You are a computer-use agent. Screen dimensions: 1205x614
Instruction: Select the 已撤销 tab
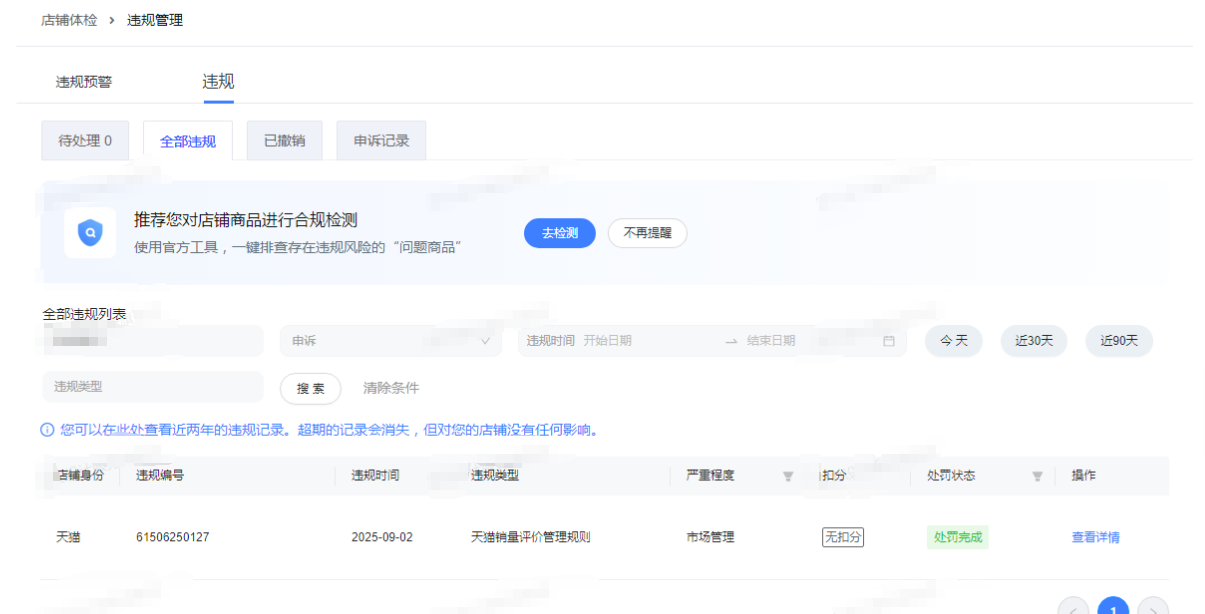284,141
